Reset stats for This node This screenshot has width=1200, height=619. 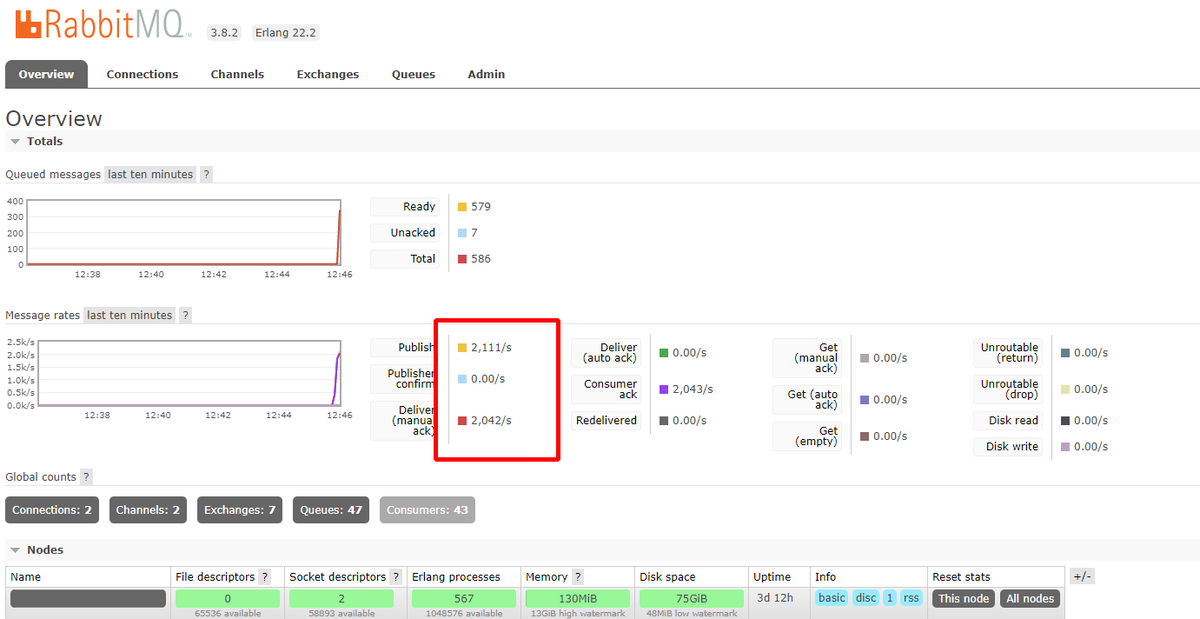tap(963, 598)
